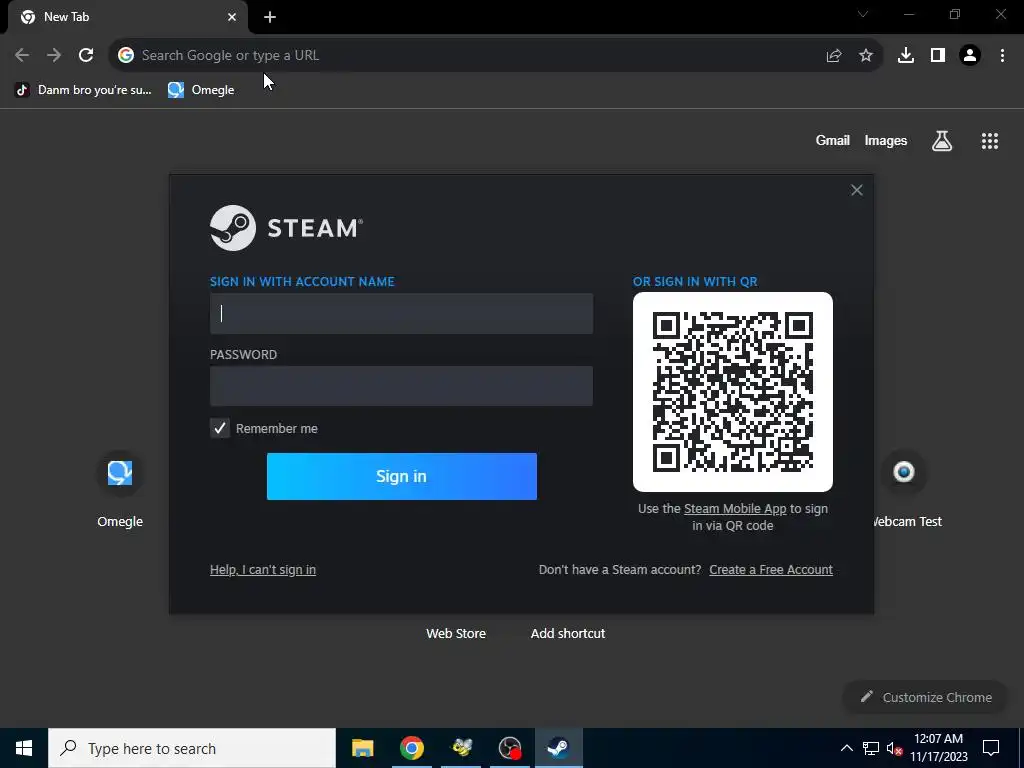Go back in Chrome history

pos(22,56)
